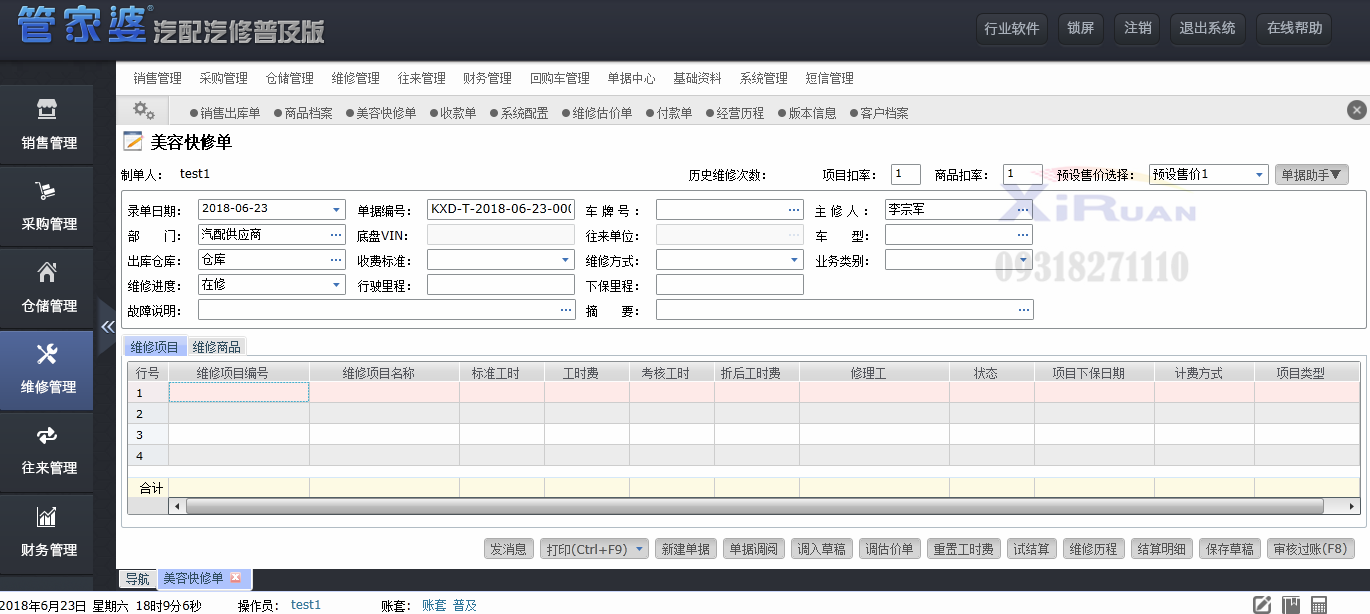1370x614 pixels.
Task: Expand the 录单日期 date dropdown
Action: coord(337,209)
